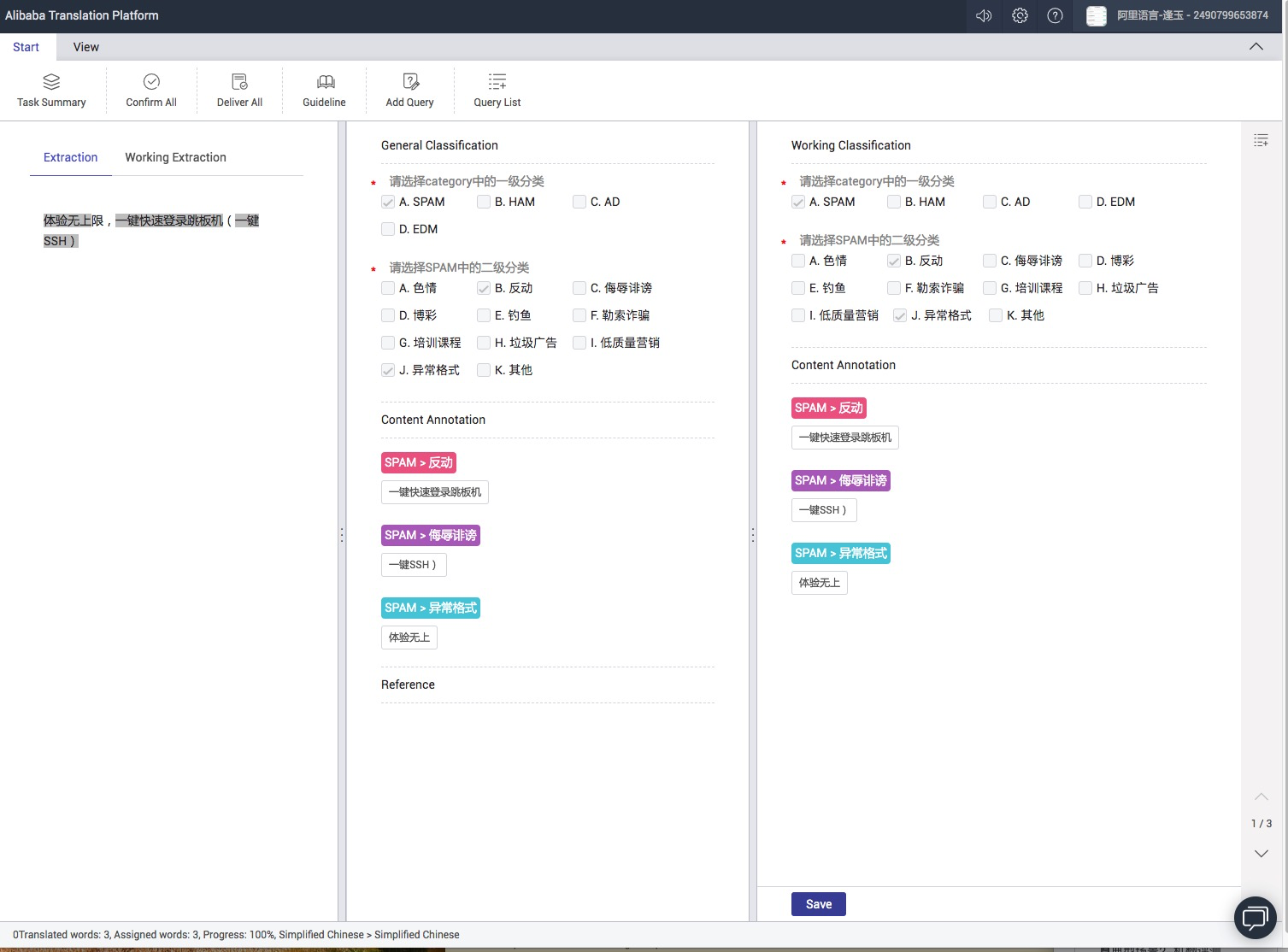Toggle B. 反动 in General Classification
The image size is (1288, 952).
[x=484, y=288]
